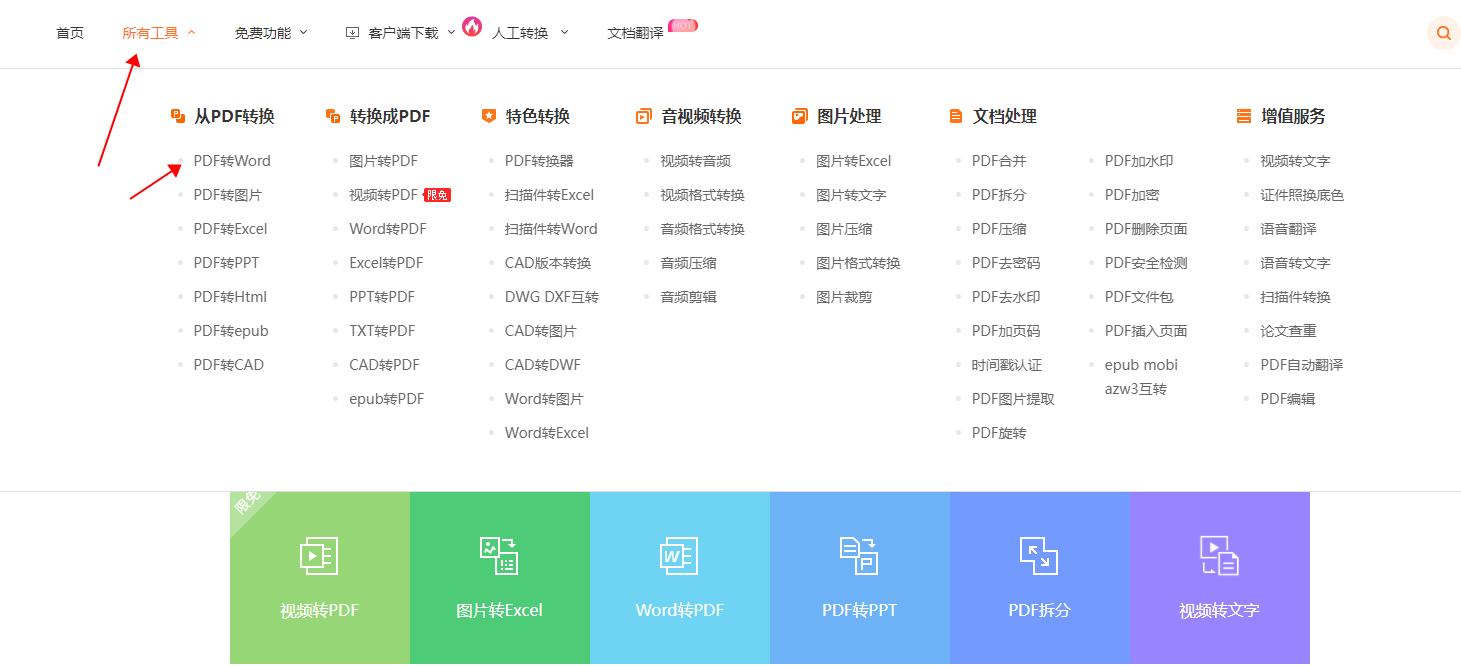This screenshot has height=666, width=1461.
Task: Click the 特色转换 shield icon
Action: (x=489, y=116)
